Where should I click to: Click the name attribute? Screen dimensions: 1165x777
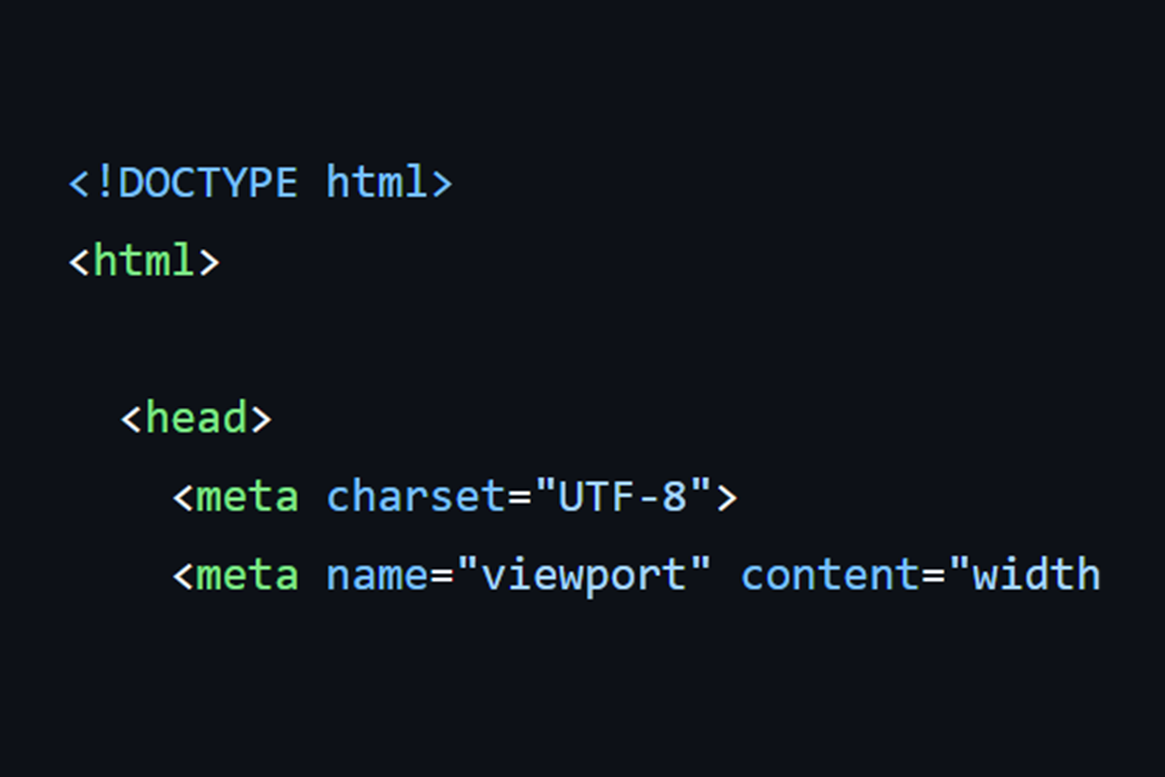[x=377, y=576]
